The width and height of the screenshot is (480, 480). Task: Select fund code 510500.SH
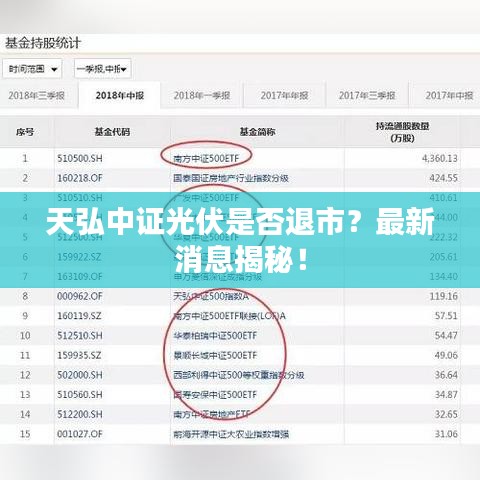point(80,158)
